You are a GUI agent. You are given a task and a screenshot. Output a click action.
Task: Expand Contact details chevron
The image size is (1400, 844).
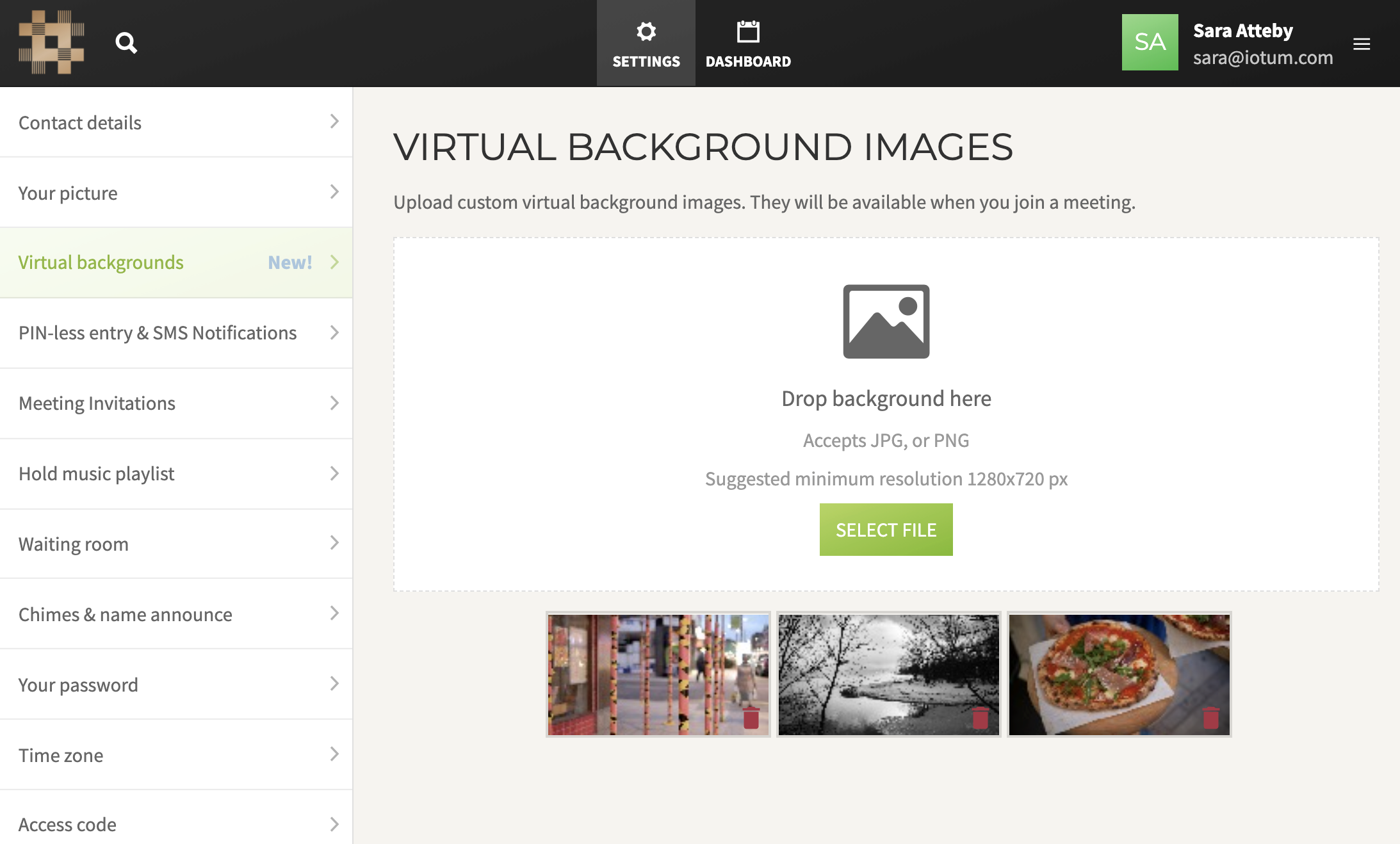tap(334, 122)
